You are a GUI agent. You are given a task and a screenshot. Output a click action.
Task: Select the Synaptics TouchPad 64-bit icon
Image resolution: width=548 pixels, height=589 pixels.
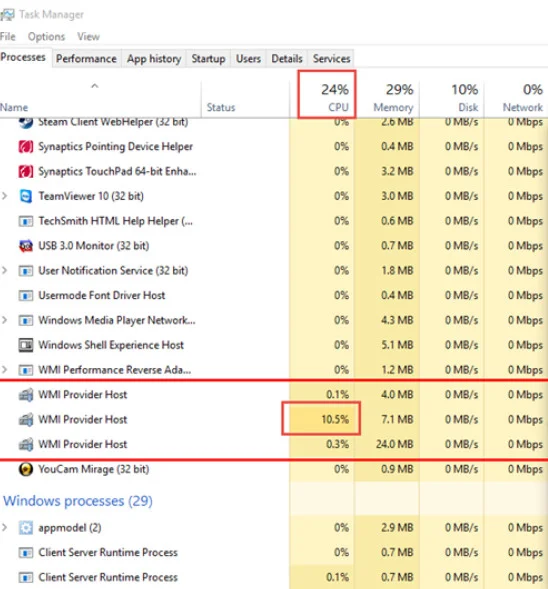[26, 171]
